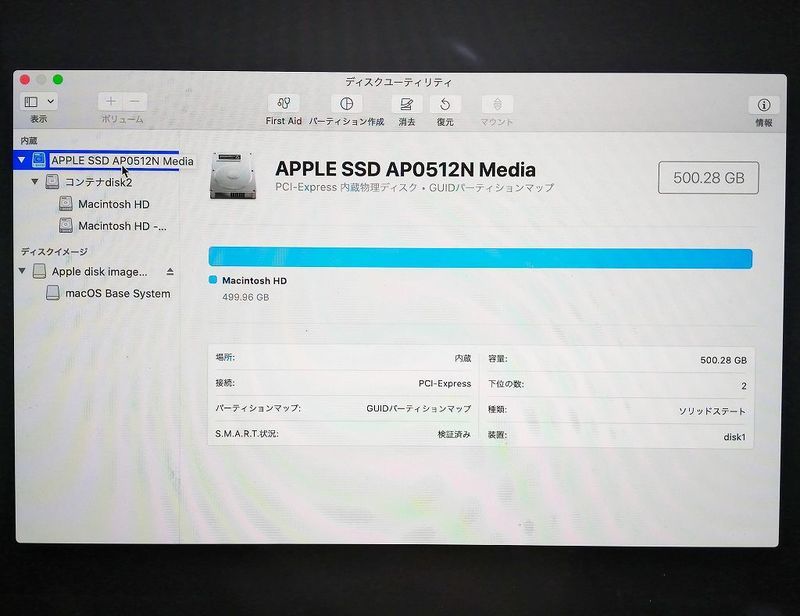Click the blue disk usage bar
This screenshot has width=800, height=616.
[x=480, y=257]
